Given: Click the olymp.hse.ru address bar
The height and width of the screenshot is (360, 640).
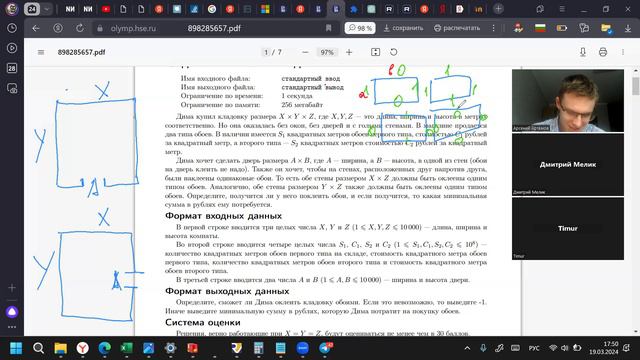Looking at the screenshot, I should click(x=133, y=29).
